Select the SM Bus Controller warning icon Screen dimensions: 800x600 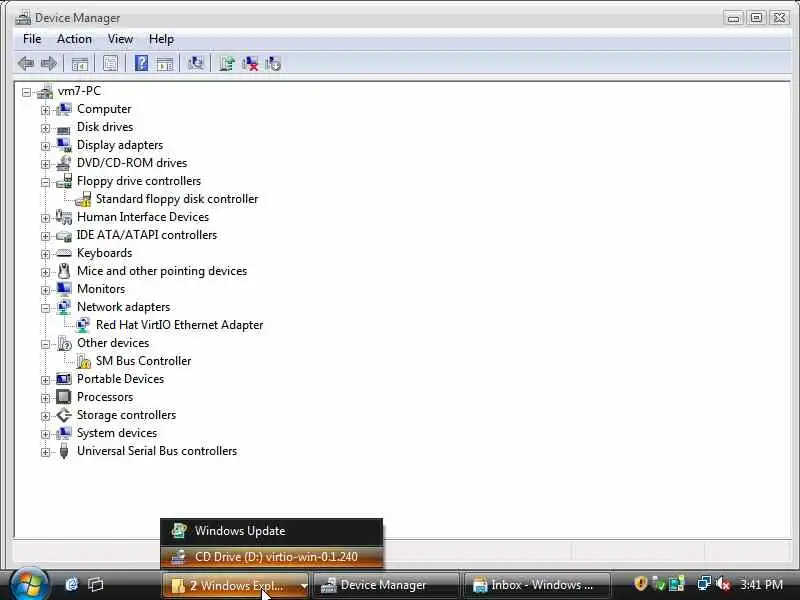point(84,361)
